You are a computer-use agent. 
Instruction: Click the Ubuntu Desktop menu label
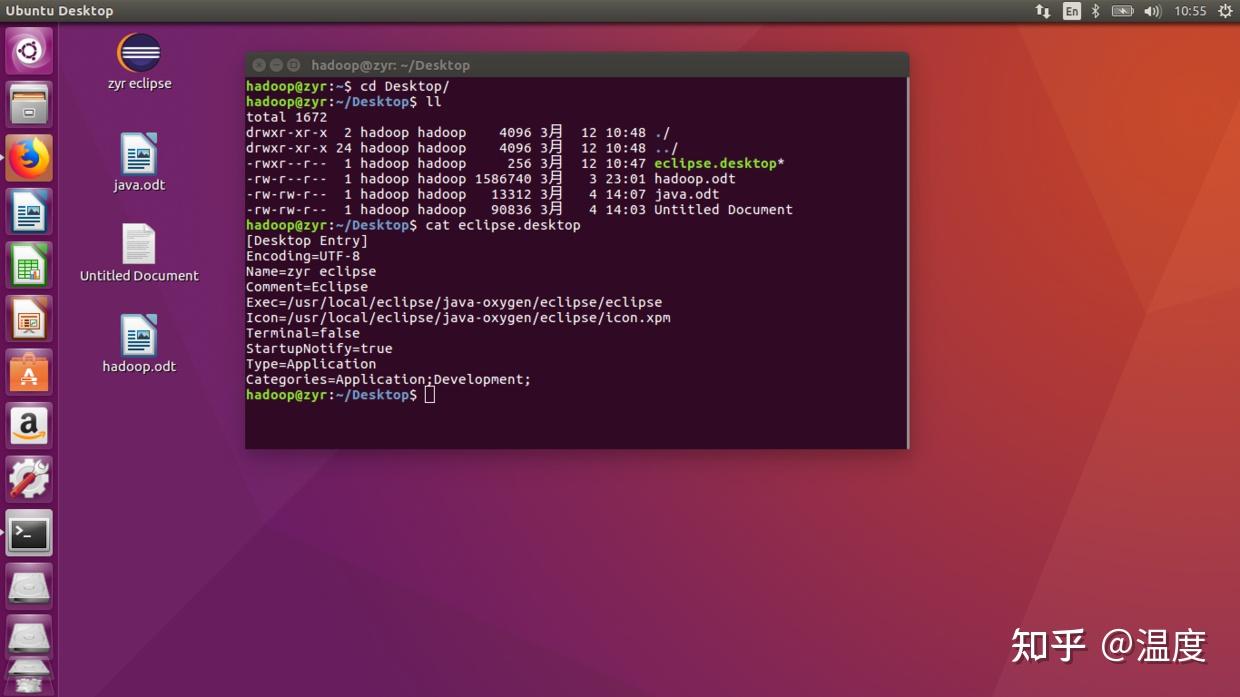click(60, 11)
